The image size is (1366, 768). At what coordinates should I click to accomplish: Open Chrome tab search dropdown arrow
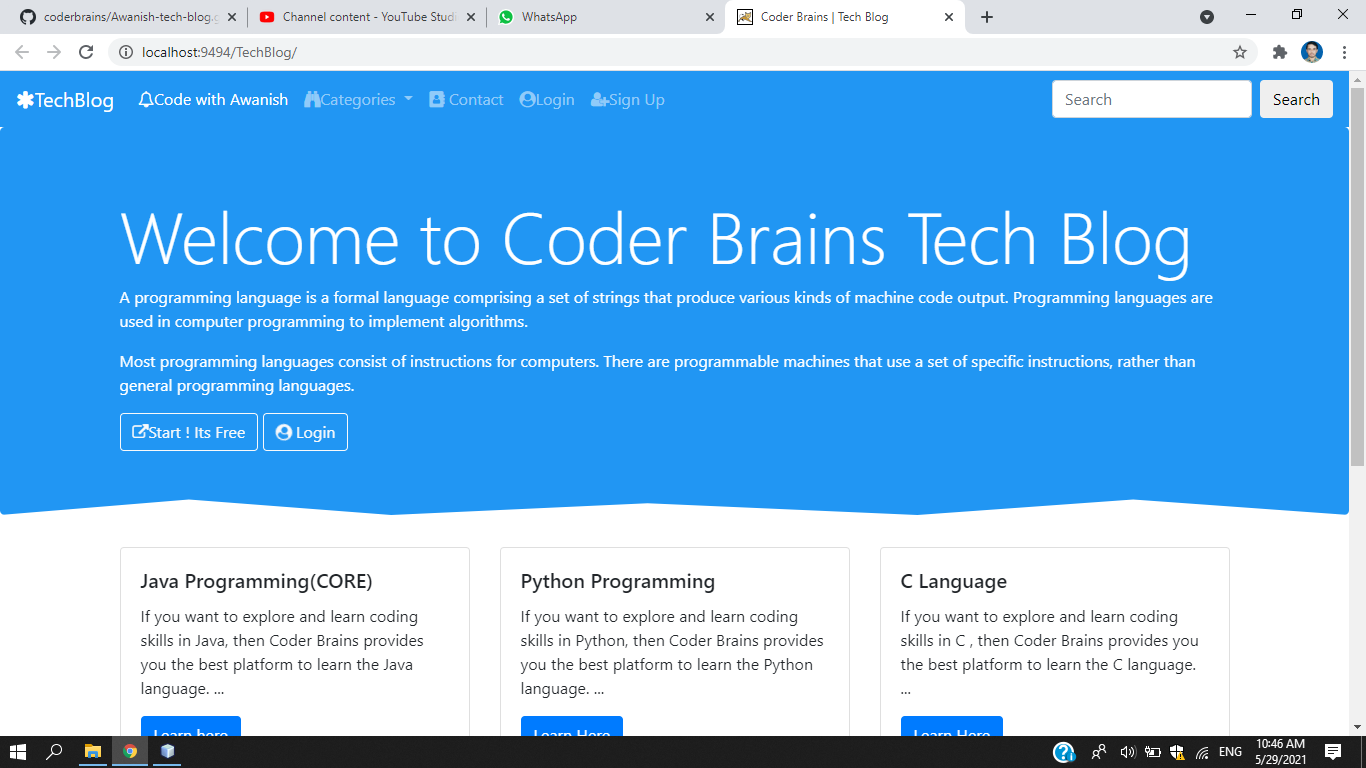pyautogui.click(x=1207, y=17)
